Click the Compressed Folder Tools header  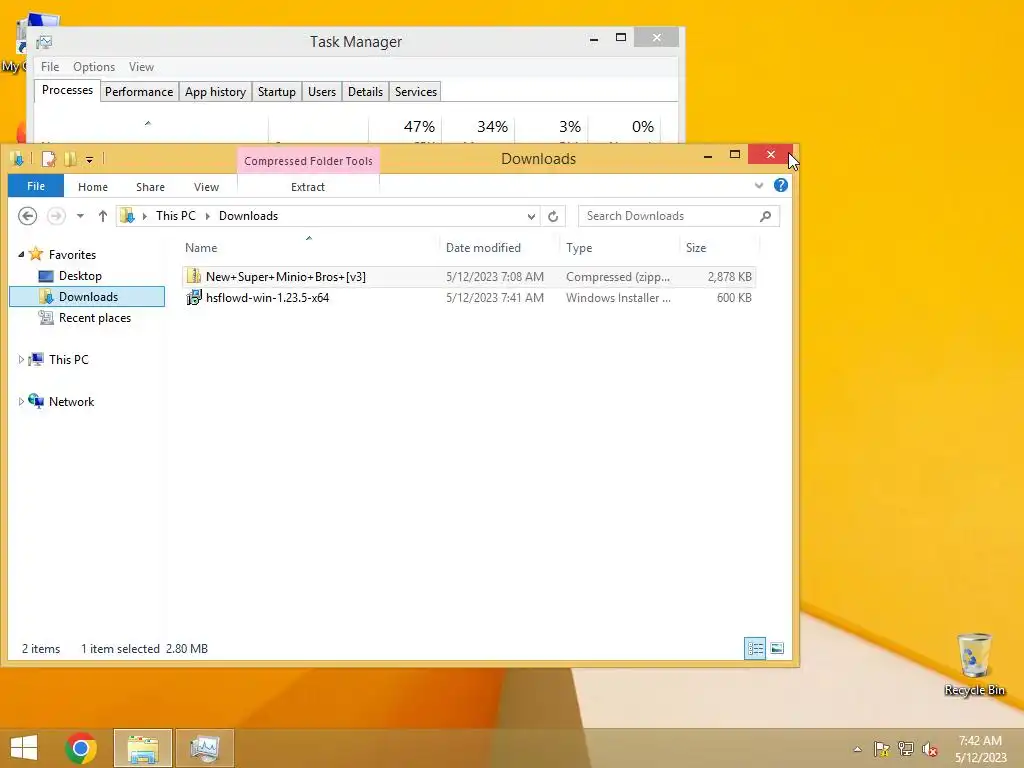pyautogui.click(x=308, y=161)
